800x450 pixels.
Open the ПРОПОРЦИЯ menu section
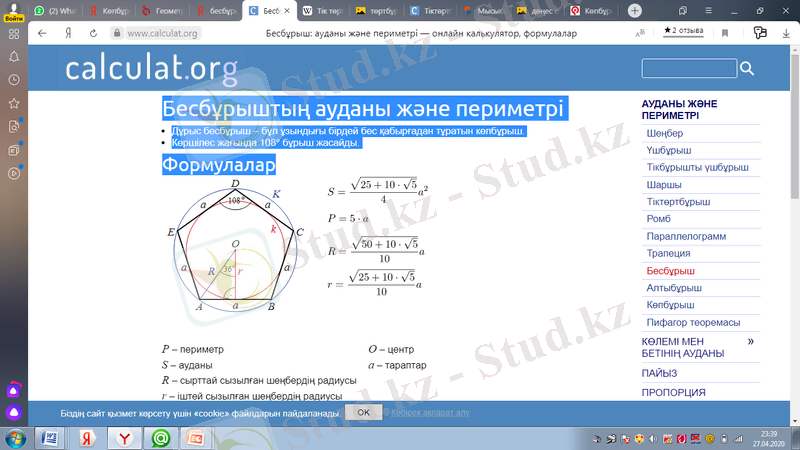tap(673, 392)
